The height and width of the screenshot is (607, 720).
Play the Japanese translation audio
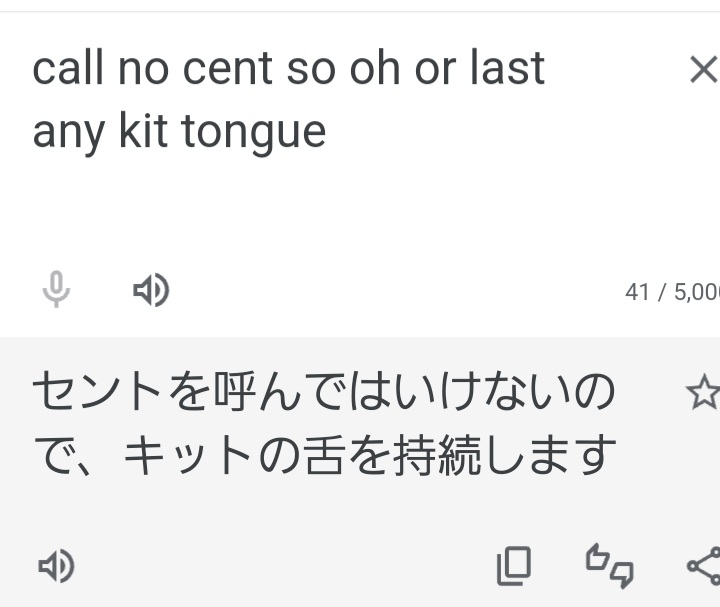pos(56,567)
